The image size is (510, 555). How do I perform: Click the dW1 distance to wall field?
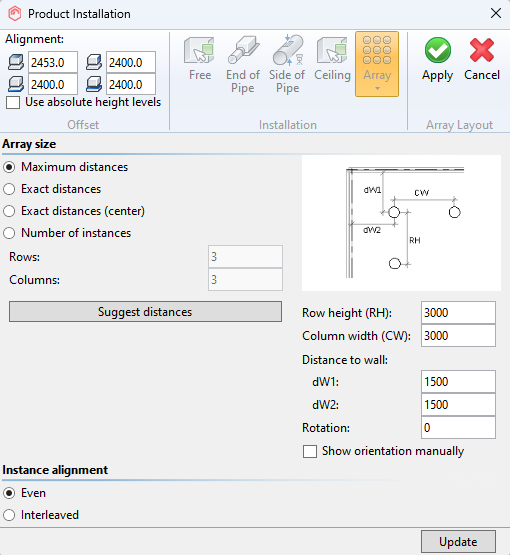pos(458,382)
